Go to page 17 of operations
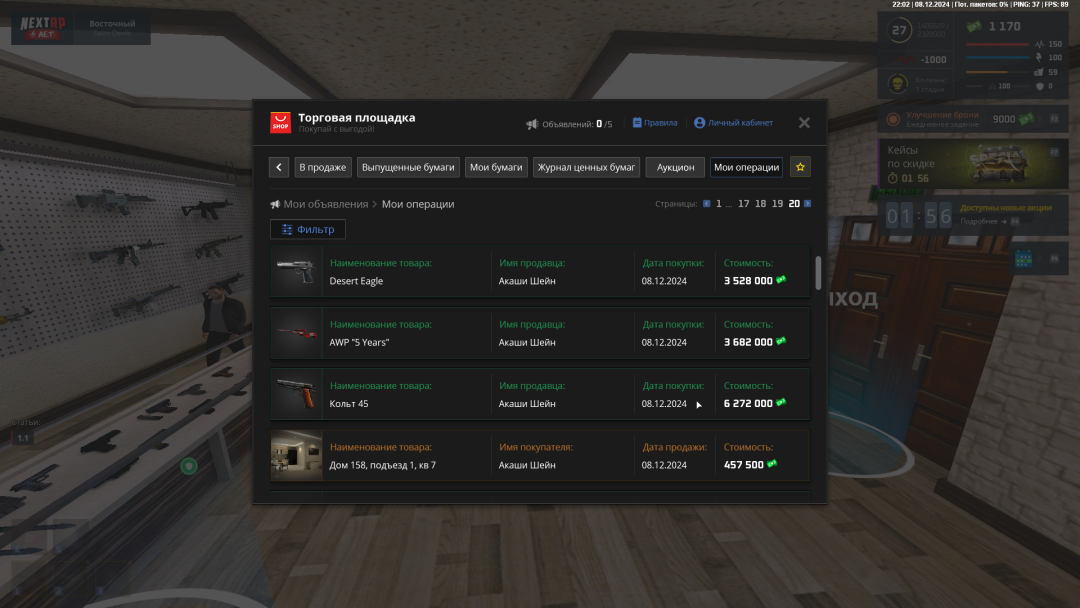Viewport: 1080px width, 608px height. 743,204
